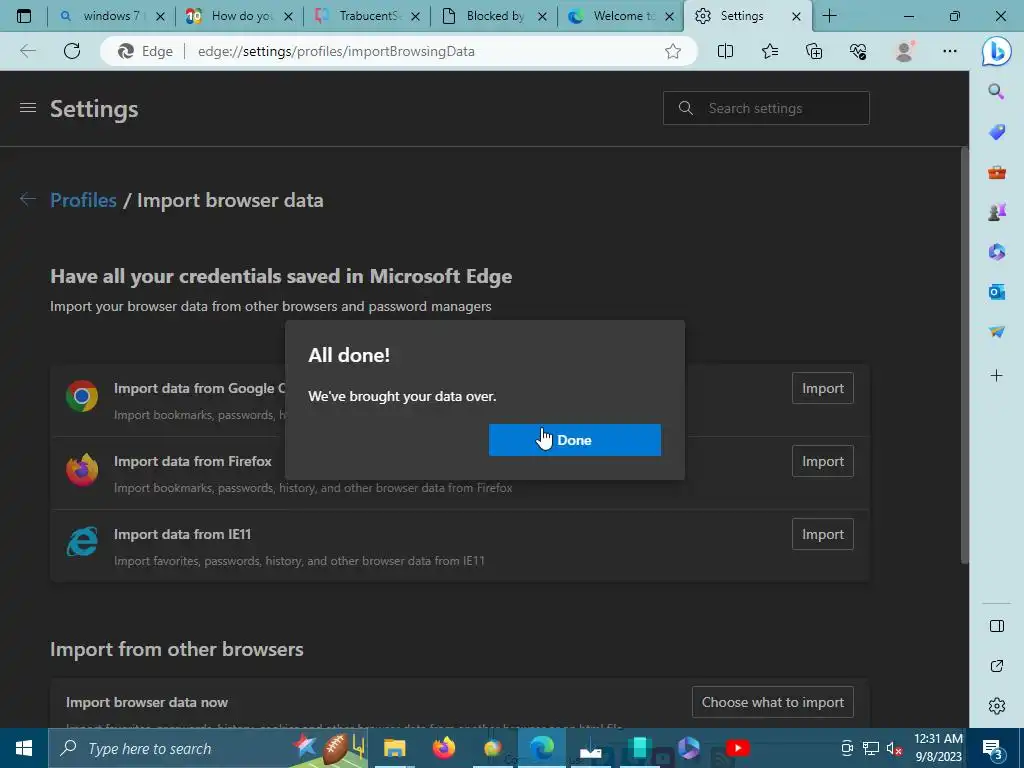Import data from Google Chrome

(822, 389)
